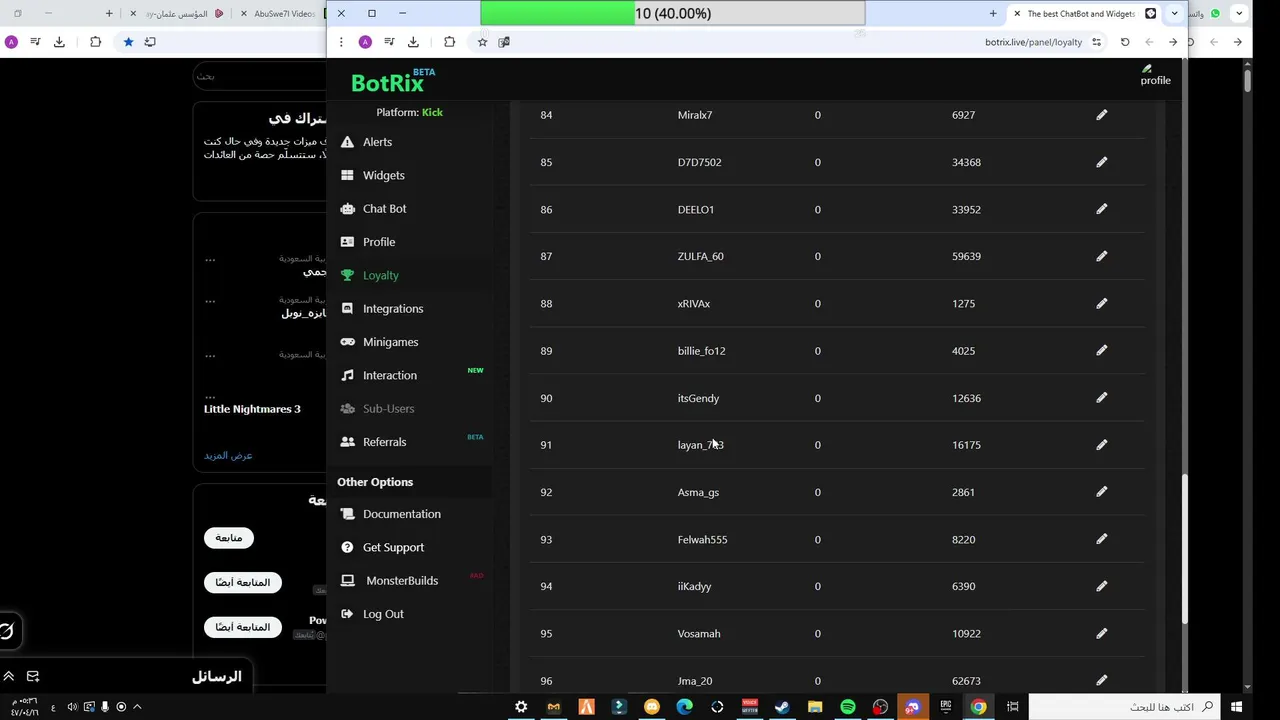Switch to the AbuSwe7l Videos tab
Image resolution: width=1280 pixels, height=720 pixels.
pos(284,13)
